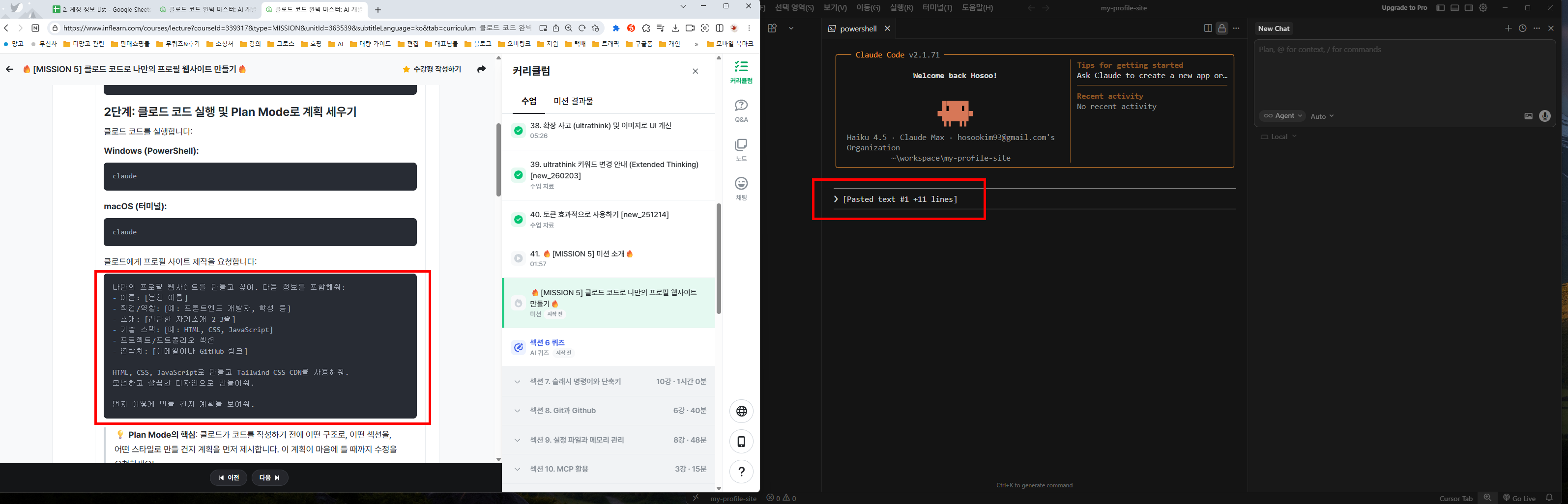The height and width of the screenshot is (504, 1568).
Task: Attach an image in the chat input
Action: [x=1529, y=116]
